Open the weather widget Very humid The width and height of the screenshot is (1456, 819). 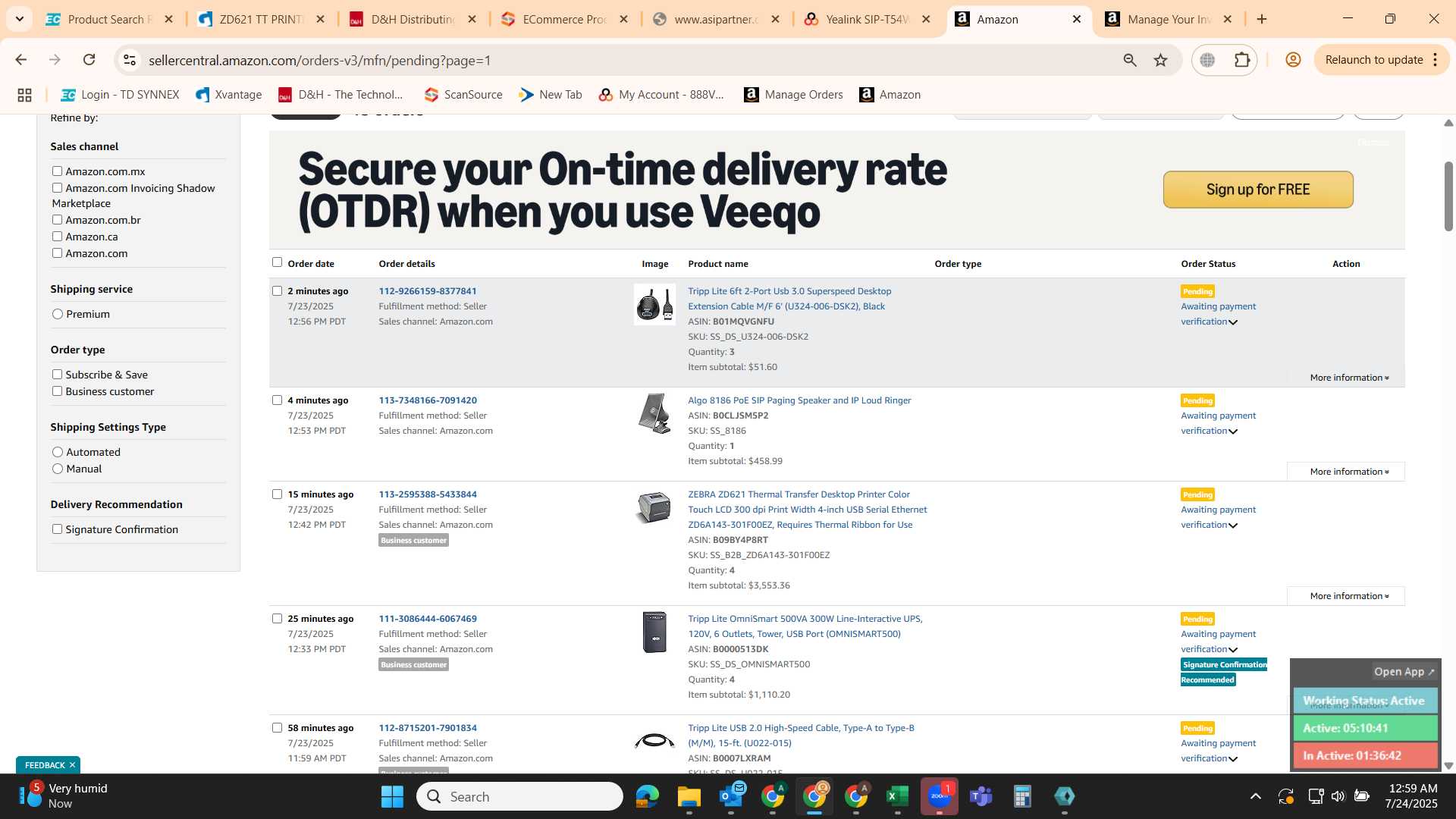click(64, 796)
